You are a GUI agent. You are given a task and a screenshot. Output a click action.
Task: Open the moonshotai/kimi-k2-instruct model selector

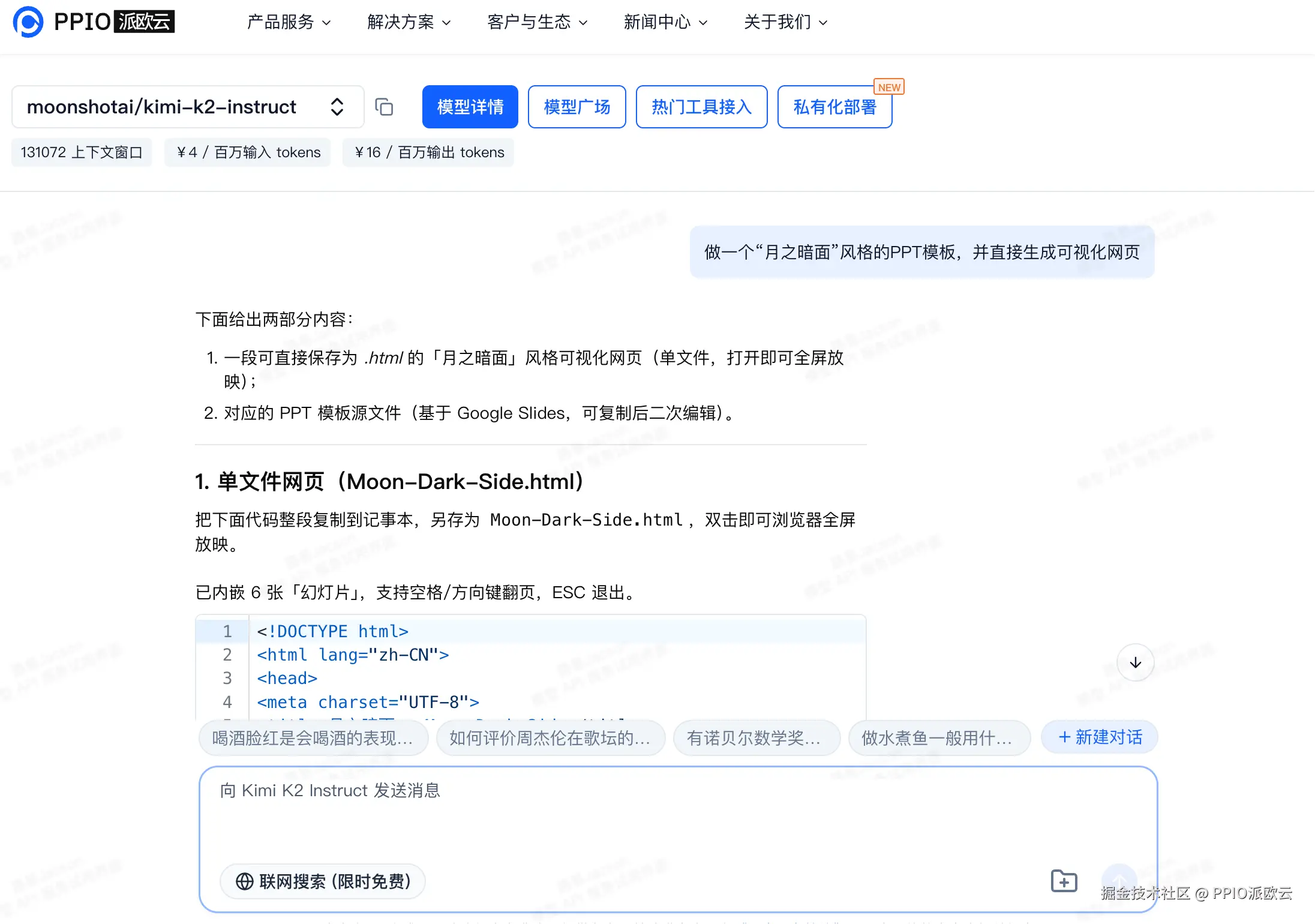coord(187,107)
